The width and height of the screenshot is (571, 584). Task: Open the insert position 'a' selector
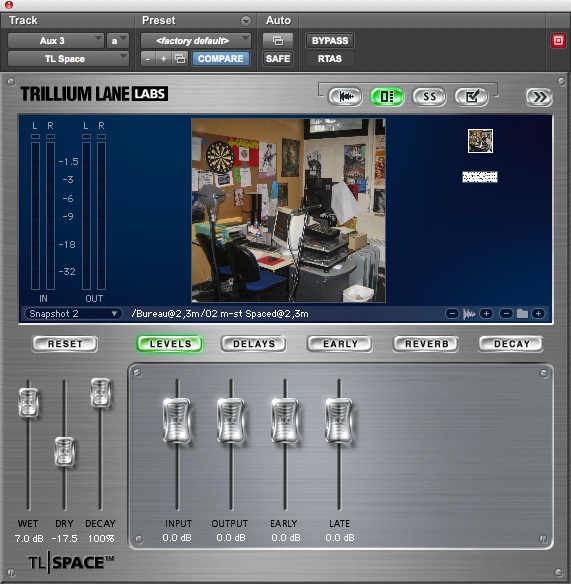pyautogui.click(x=118, y=40)
